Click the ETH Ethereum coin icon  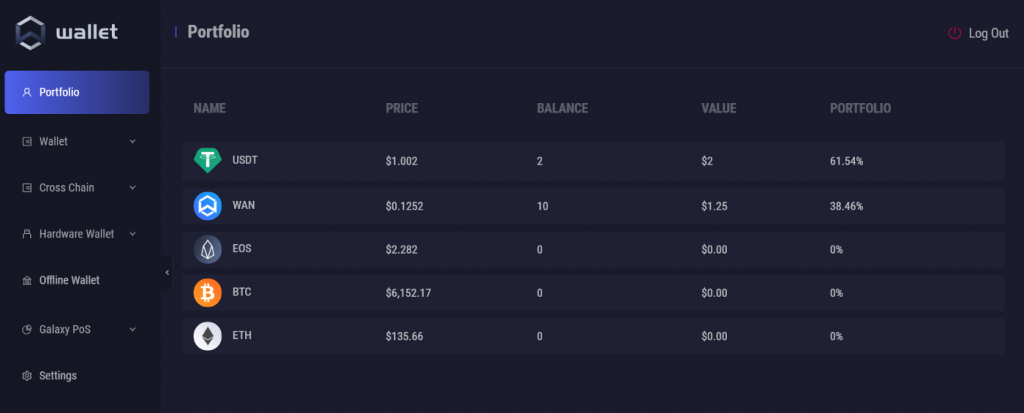click(x=207, y=336)
